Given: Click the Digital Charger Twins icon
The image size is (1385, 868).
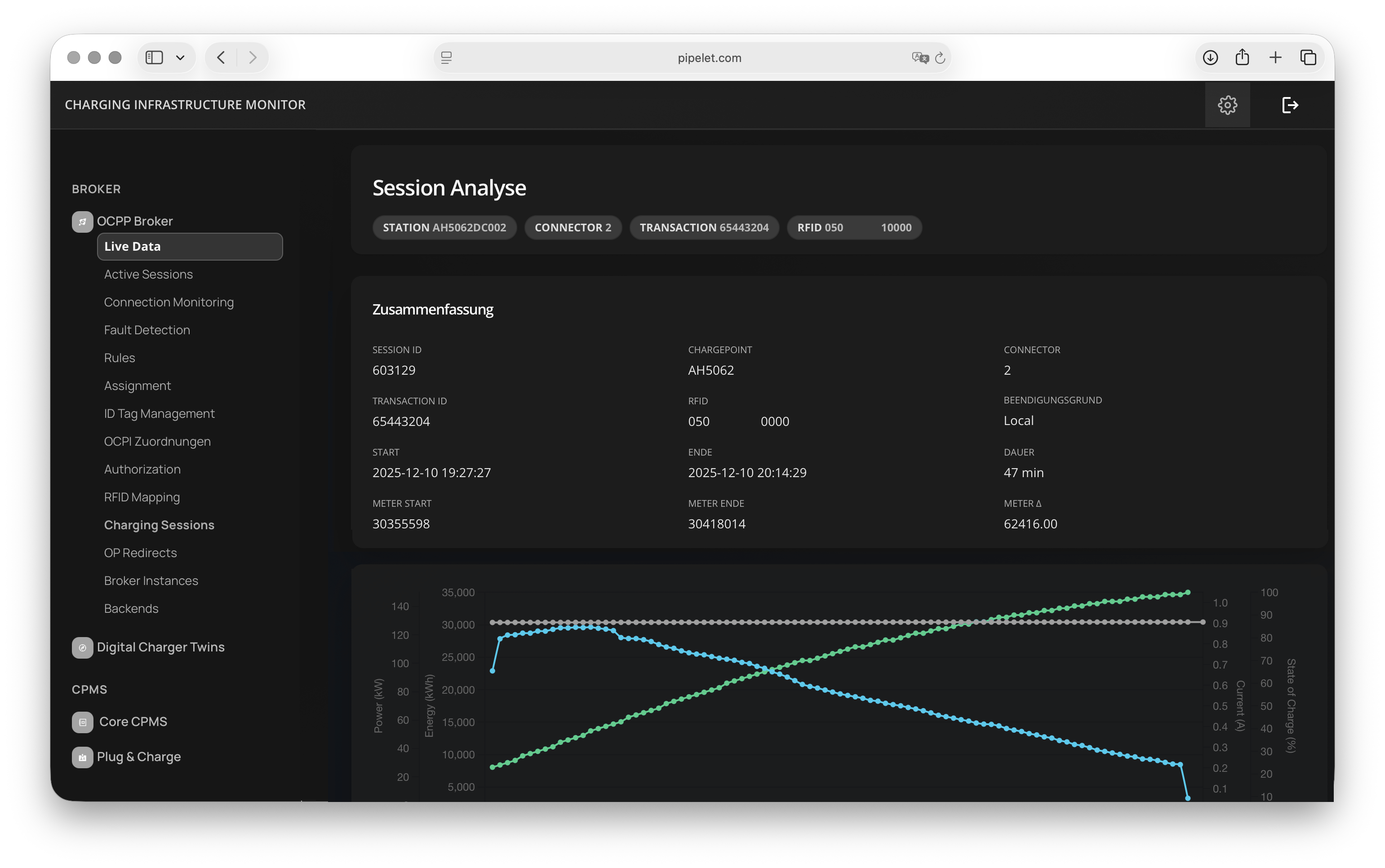Looking at the screenshot, I should point(82,647).
